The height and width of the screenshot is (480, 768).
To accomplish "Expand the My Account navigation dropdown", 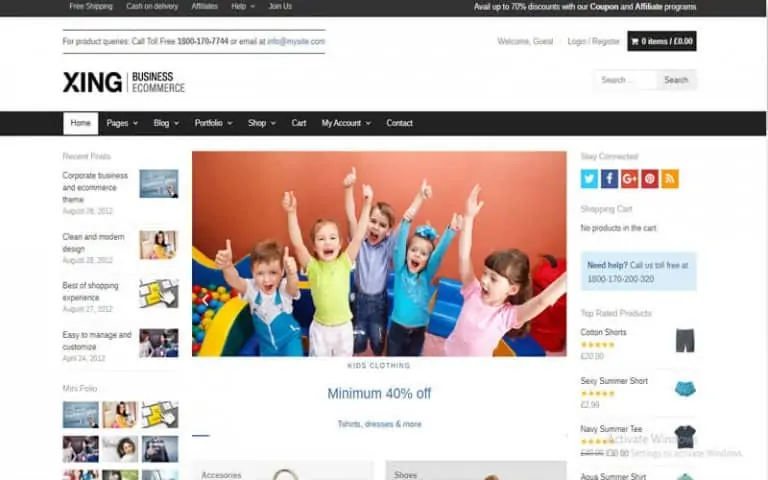I will click(x=346, y=123).
